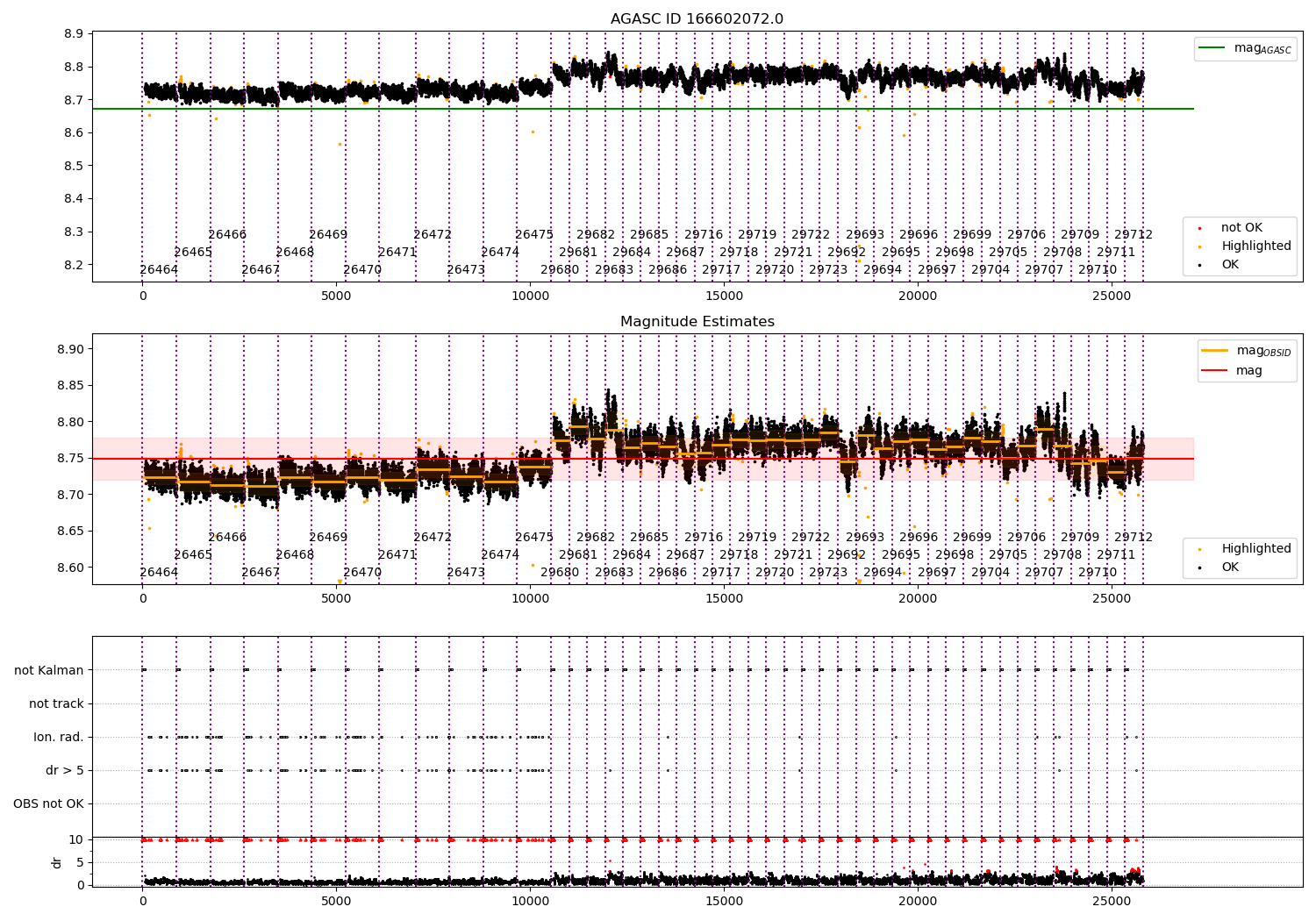Click OBSID label 29680 in middle plot
Screen dimensions: 1316x921
560,573
